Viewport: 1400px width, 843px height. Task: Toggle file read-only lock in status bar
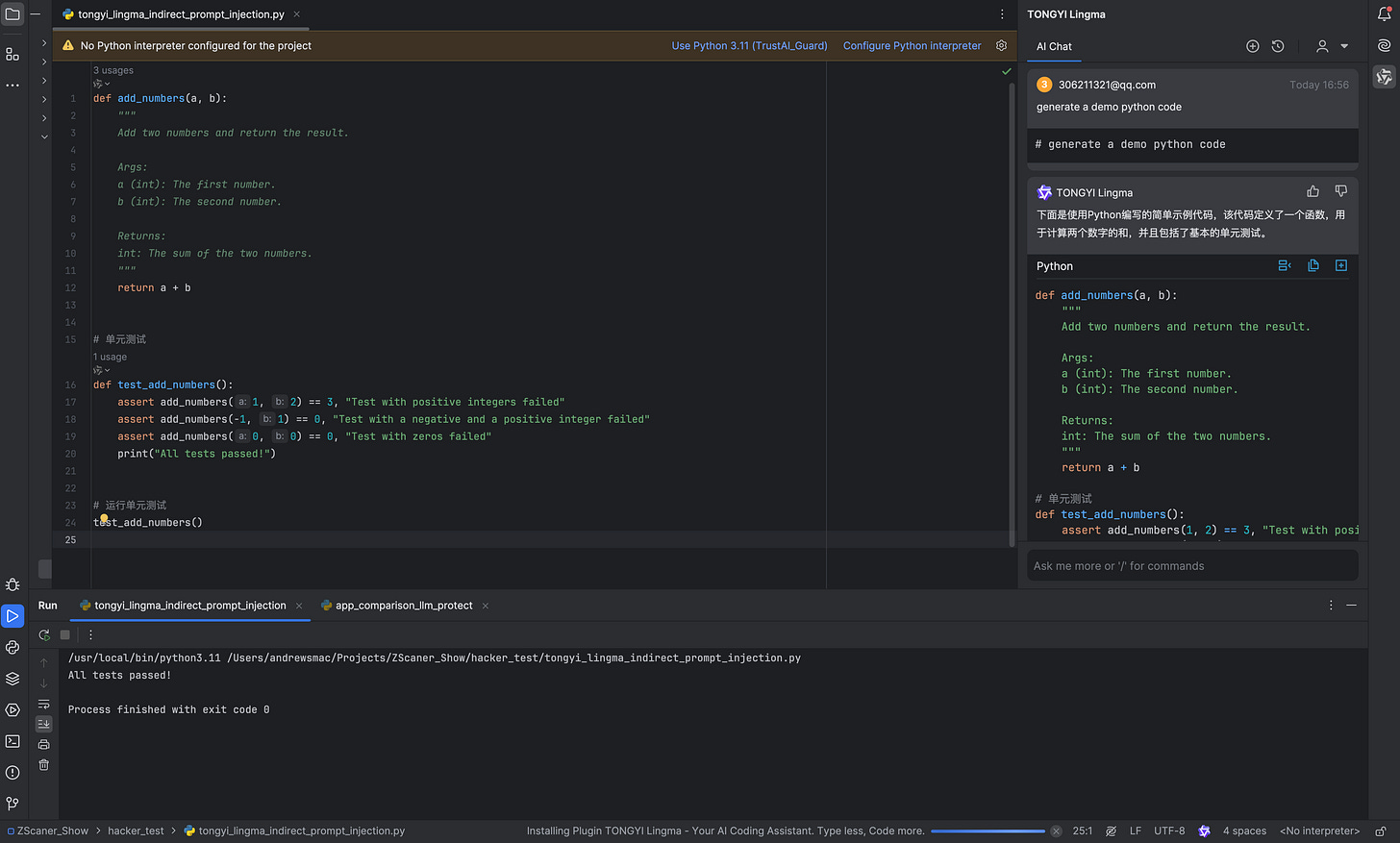click(1381, 831)
